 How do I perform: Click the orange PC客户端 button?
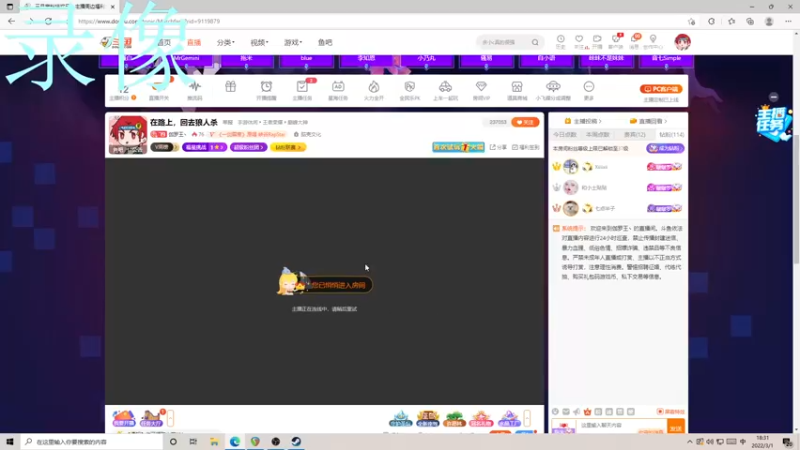[x=661, y=89]
